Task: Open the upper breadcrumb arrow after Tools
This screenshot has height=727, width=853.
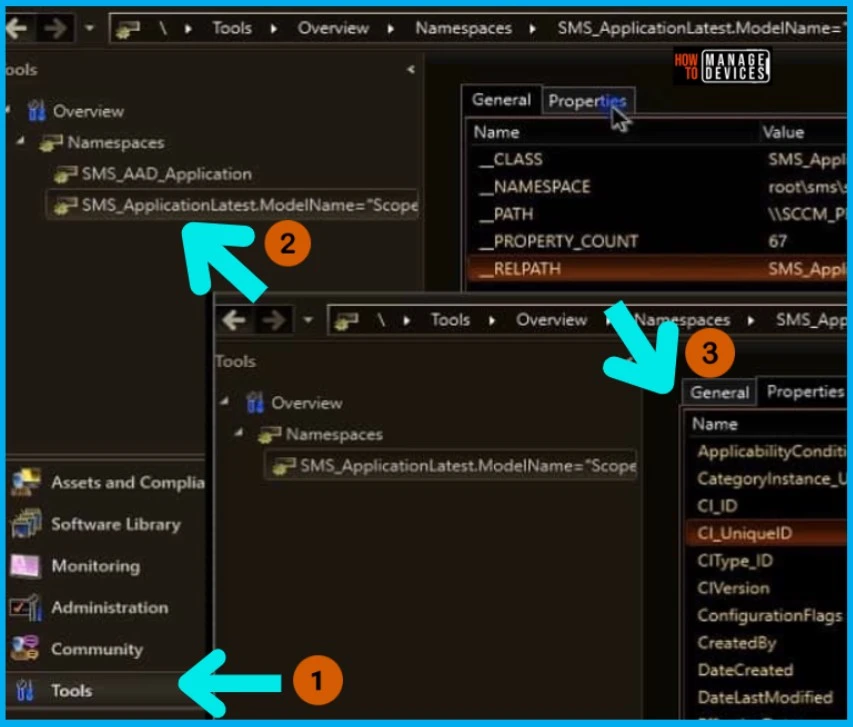Action: [274, 28]
